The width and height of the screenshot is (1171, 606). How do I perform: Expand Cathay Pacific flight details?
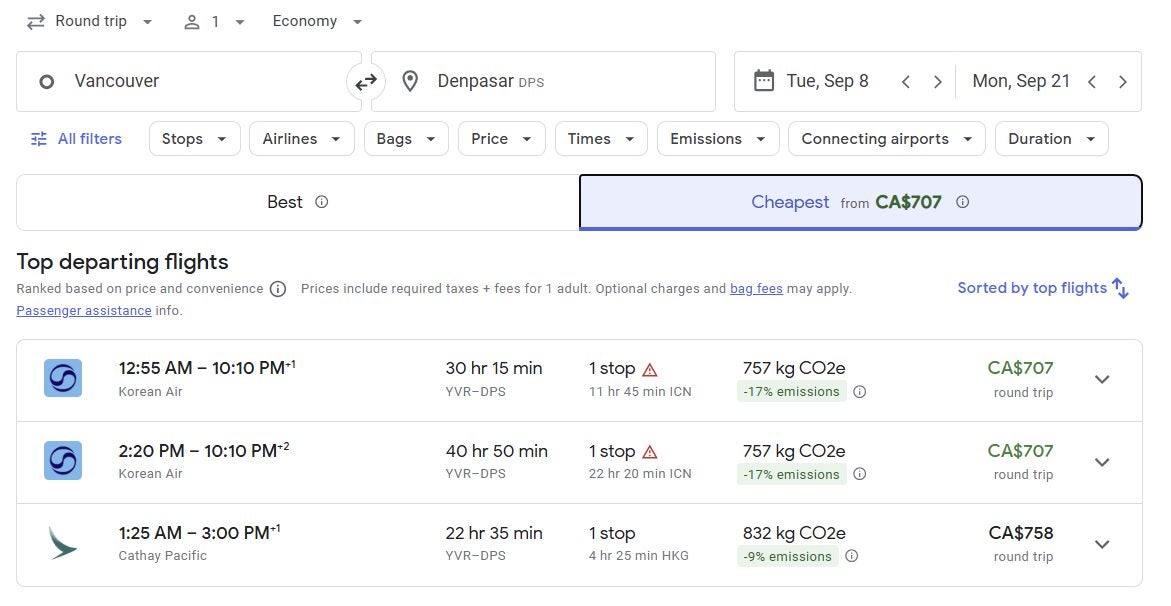tap(1102, 545)
